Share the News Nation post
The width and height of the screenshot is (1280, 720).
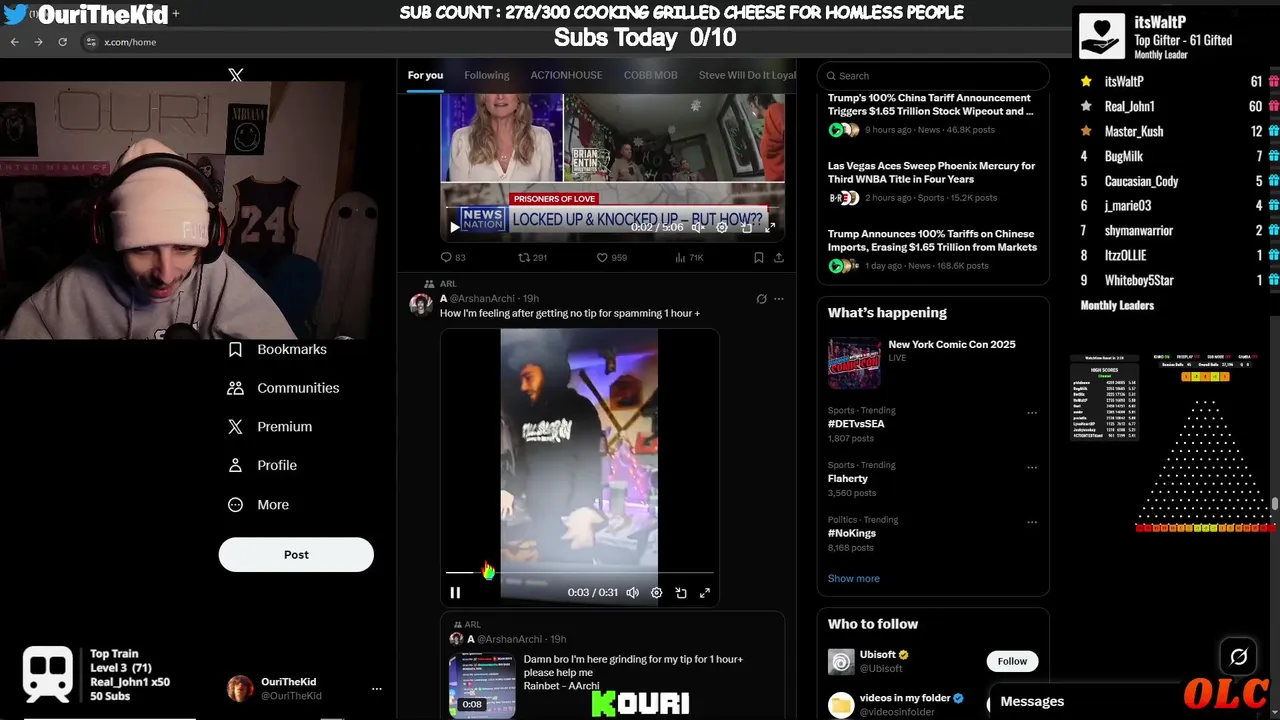(x=778, y=257)
